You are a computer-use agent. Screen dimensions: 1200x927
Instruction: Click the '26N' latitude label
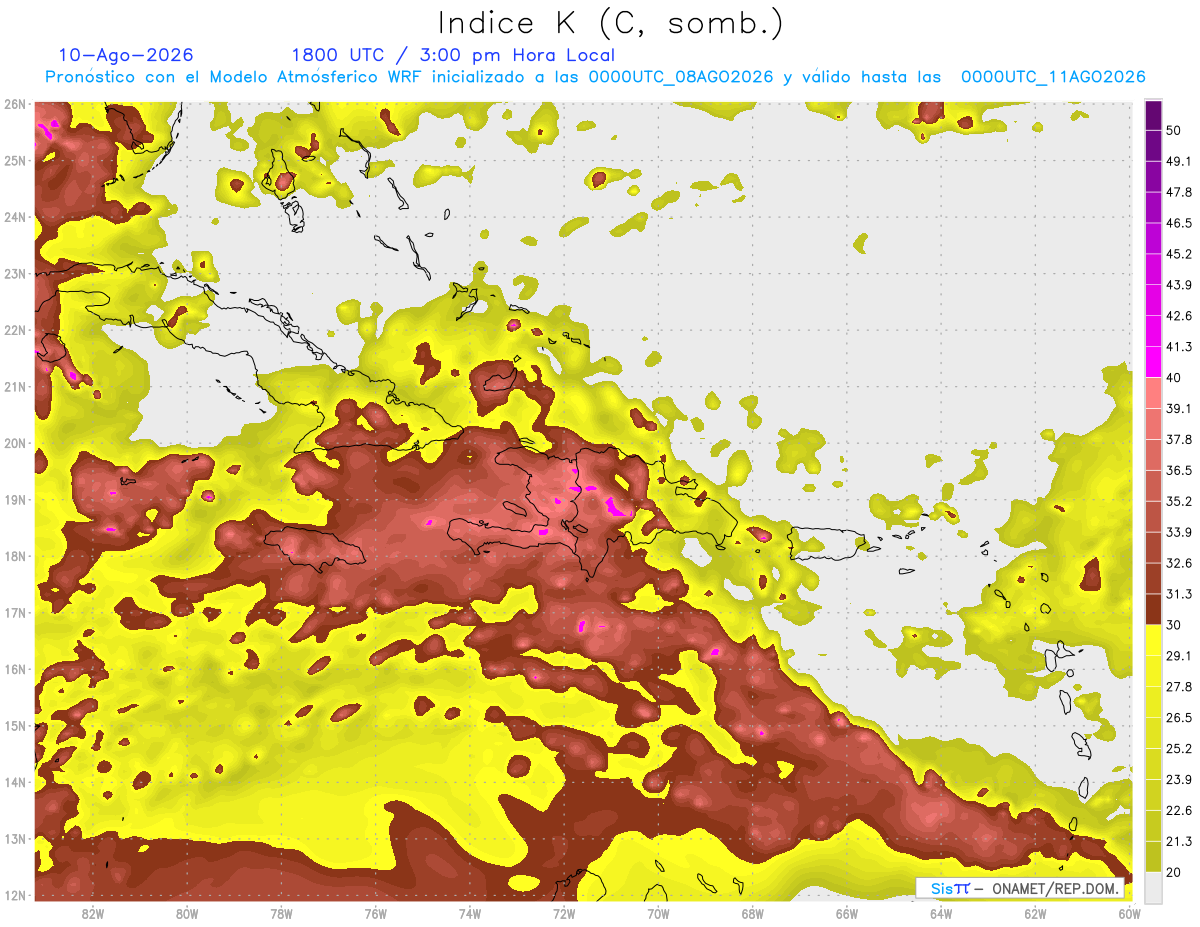pyautogui.click(x=15, y=104)
